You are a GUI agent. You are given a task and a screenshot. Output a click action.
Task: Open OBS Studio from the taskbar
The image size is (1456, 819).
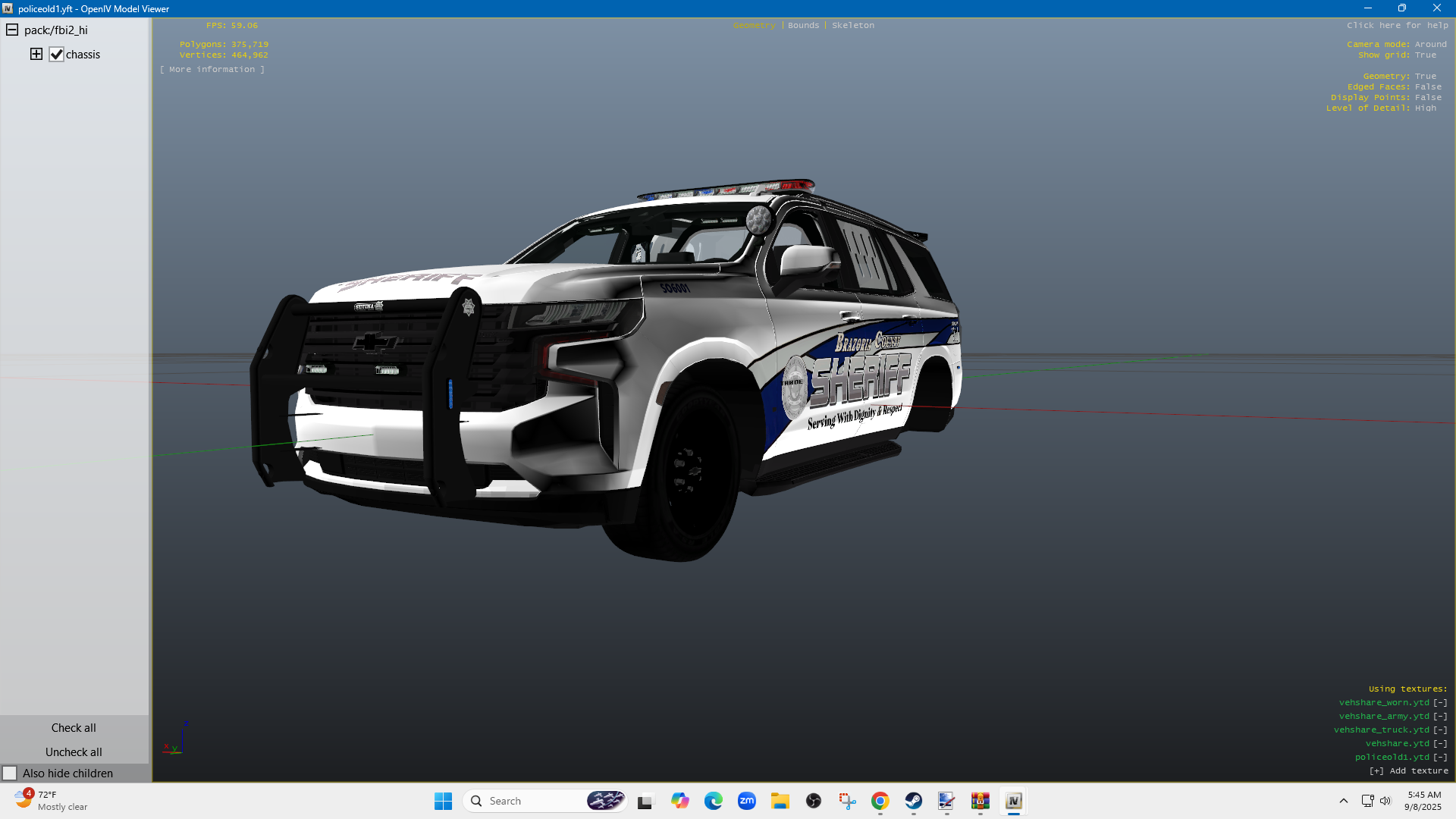click(814, 801)
